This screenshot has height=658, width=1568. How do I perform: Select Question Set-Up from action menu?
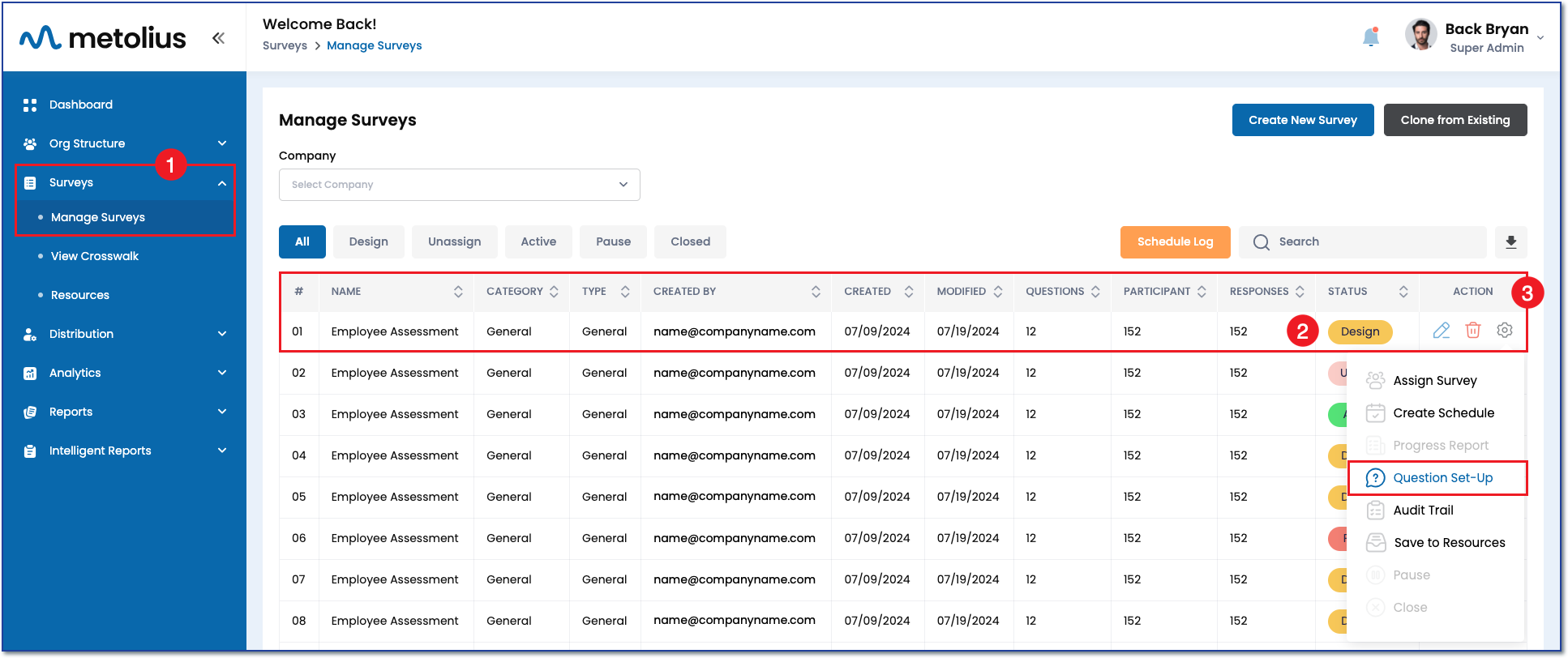point(1442,478)
